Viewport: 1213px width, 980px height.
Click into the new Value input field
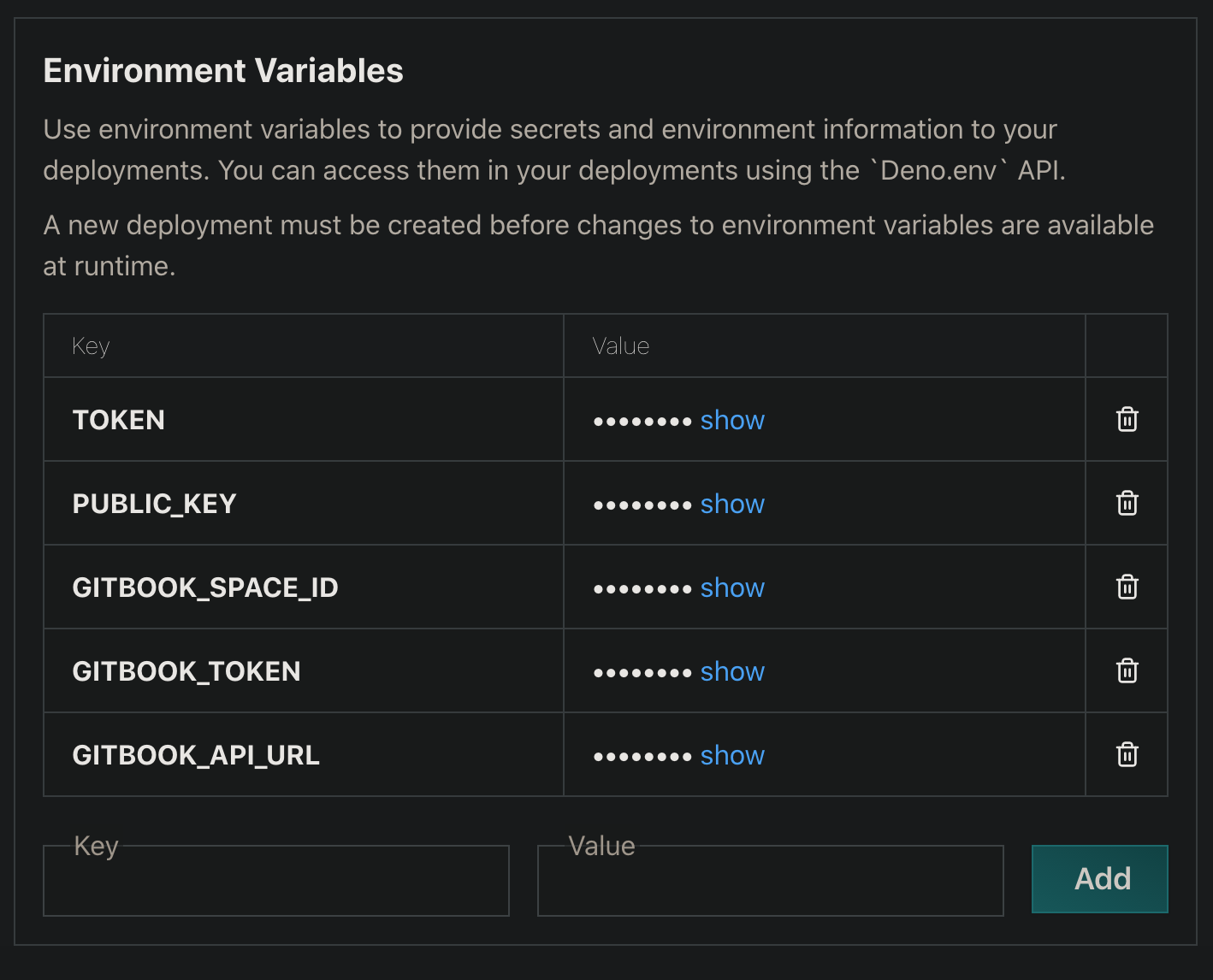(x=770, y=882)
